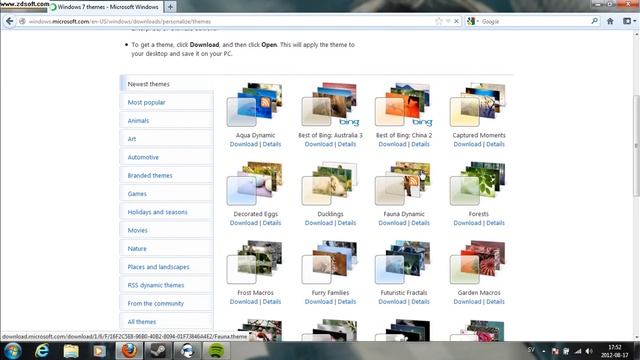
Task: Click the Furry Families theme thumbnail
Action: click(330, 262)
